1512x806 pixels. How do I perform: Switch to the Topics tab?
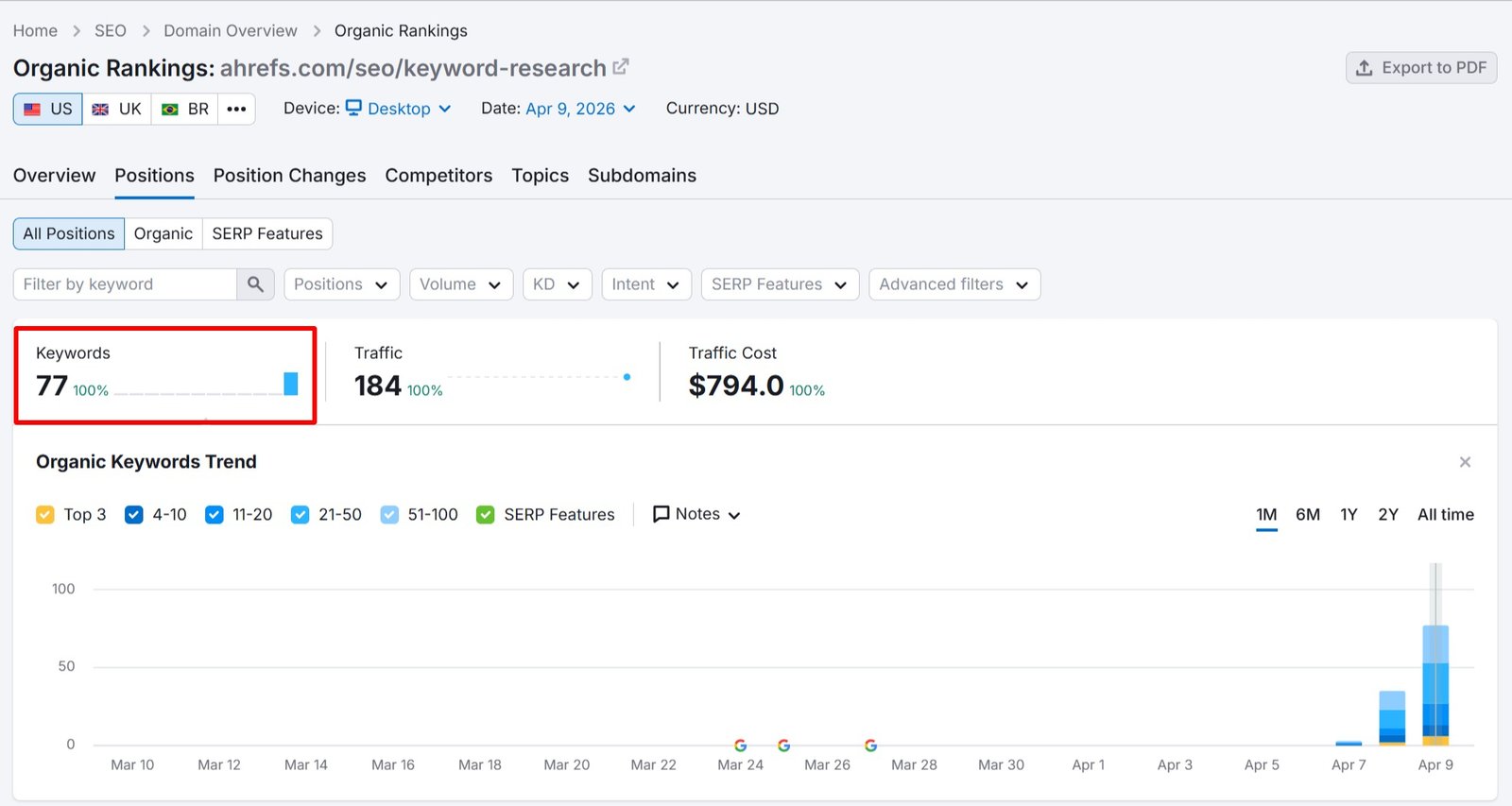tap(541, 176)
